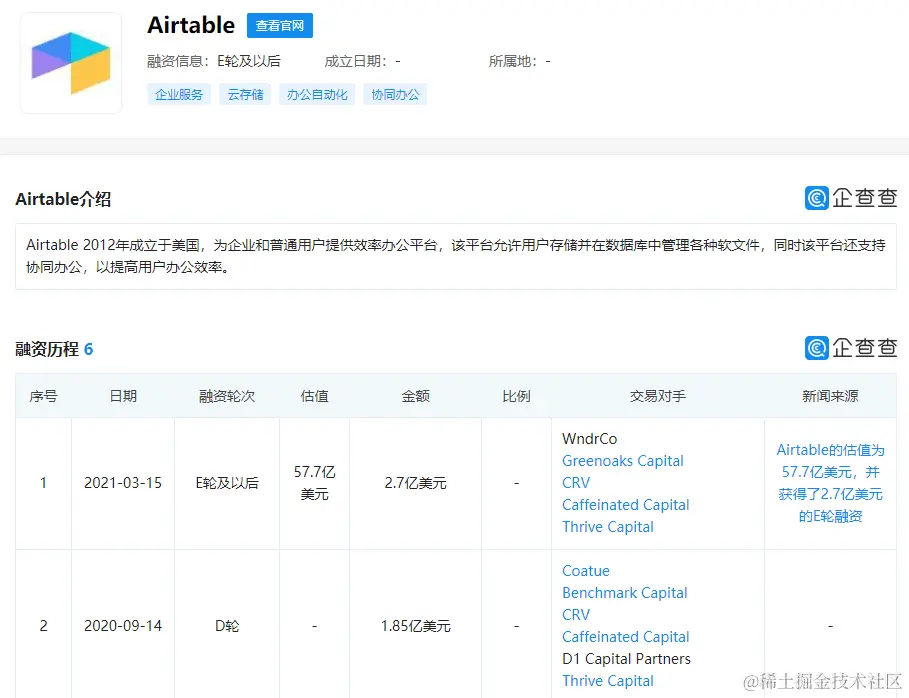Click the 金额 column header
The width and height of the screenshot is (909, 698).
(x=415, y=396)
